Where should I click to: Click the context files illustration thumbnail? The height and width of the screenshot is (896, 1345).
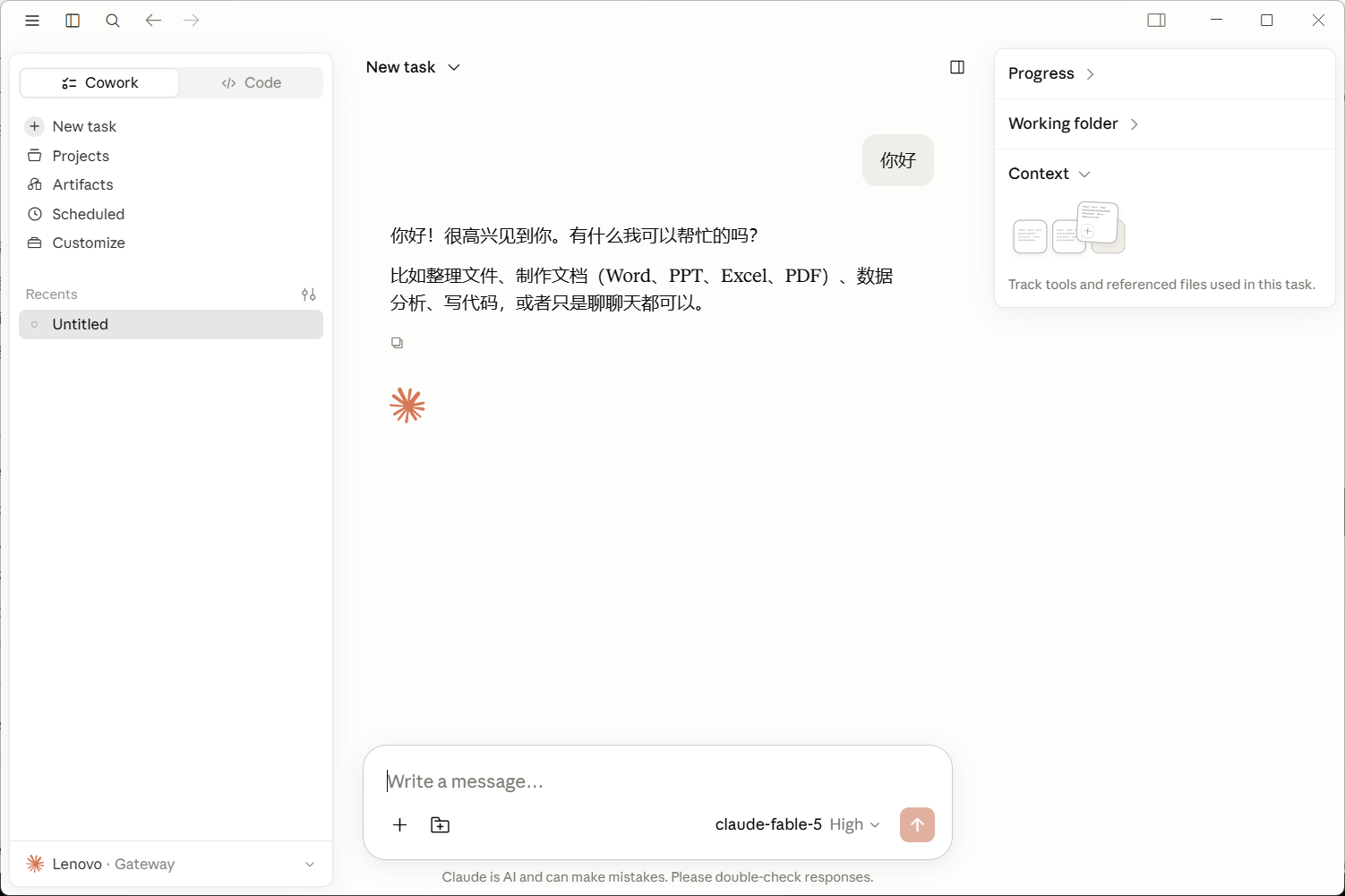(x=1069, y=228)
